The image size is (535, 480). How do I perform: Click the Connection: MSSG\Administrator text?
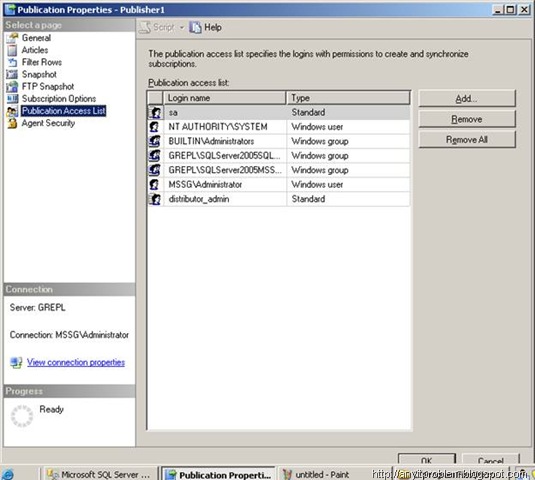[69, 335]
